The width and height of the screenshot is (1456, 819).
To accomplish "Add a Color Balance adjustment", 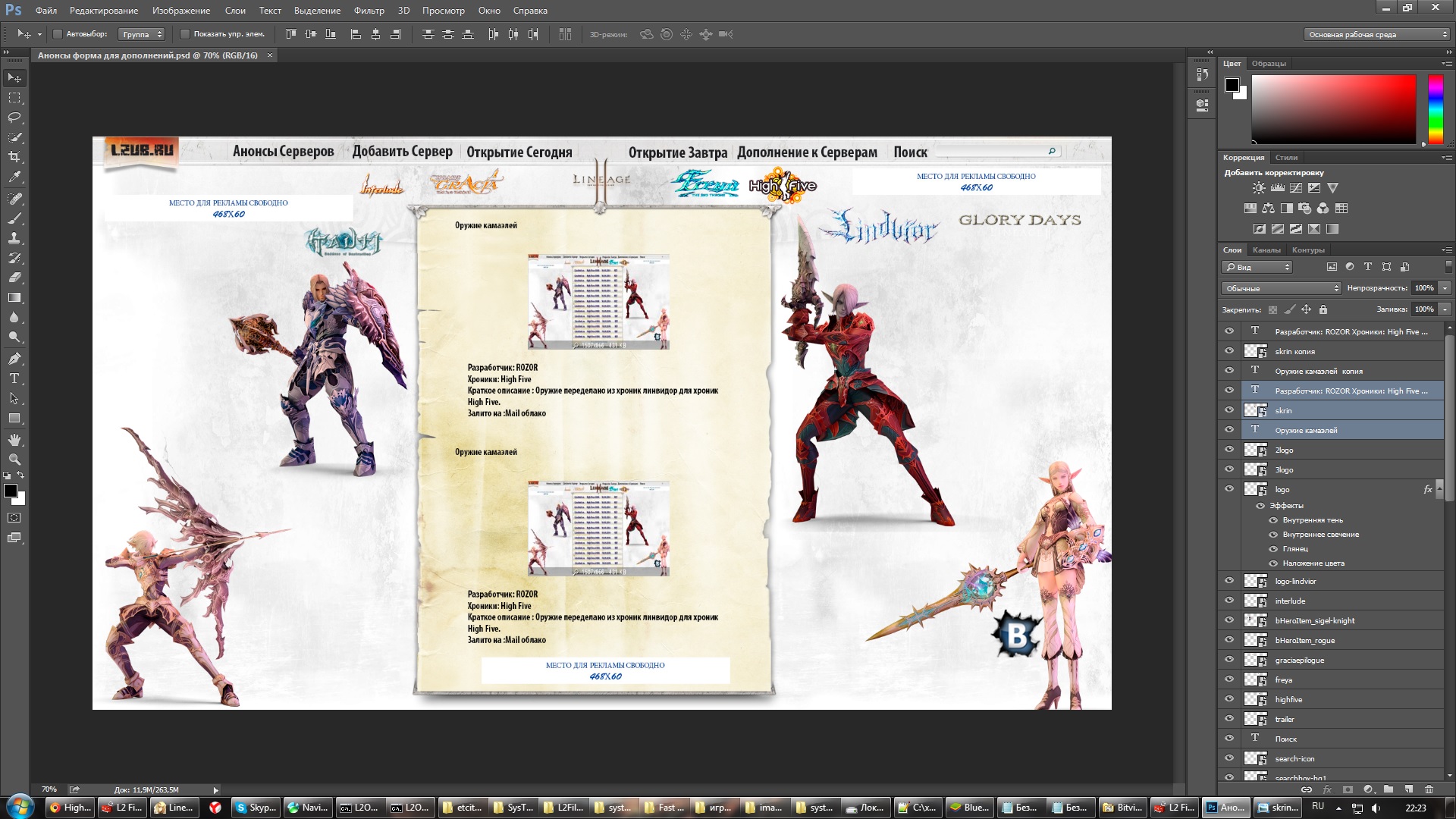I will (1268, 209).
